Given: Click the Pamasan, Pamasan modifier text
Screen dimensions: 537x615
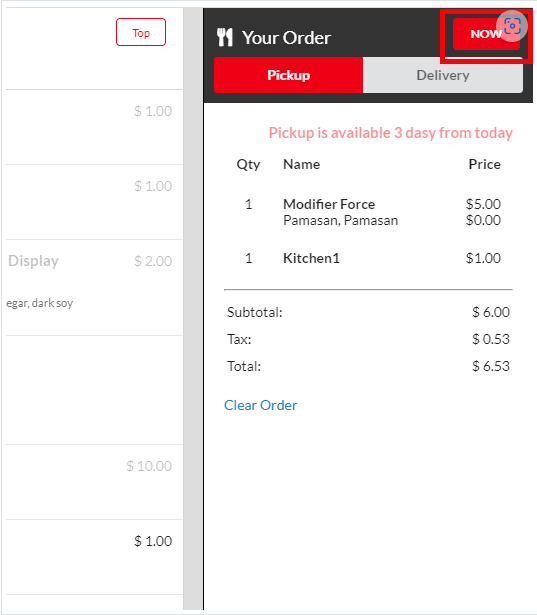Looking at the screenshot, I should click(x=340, y=220).
